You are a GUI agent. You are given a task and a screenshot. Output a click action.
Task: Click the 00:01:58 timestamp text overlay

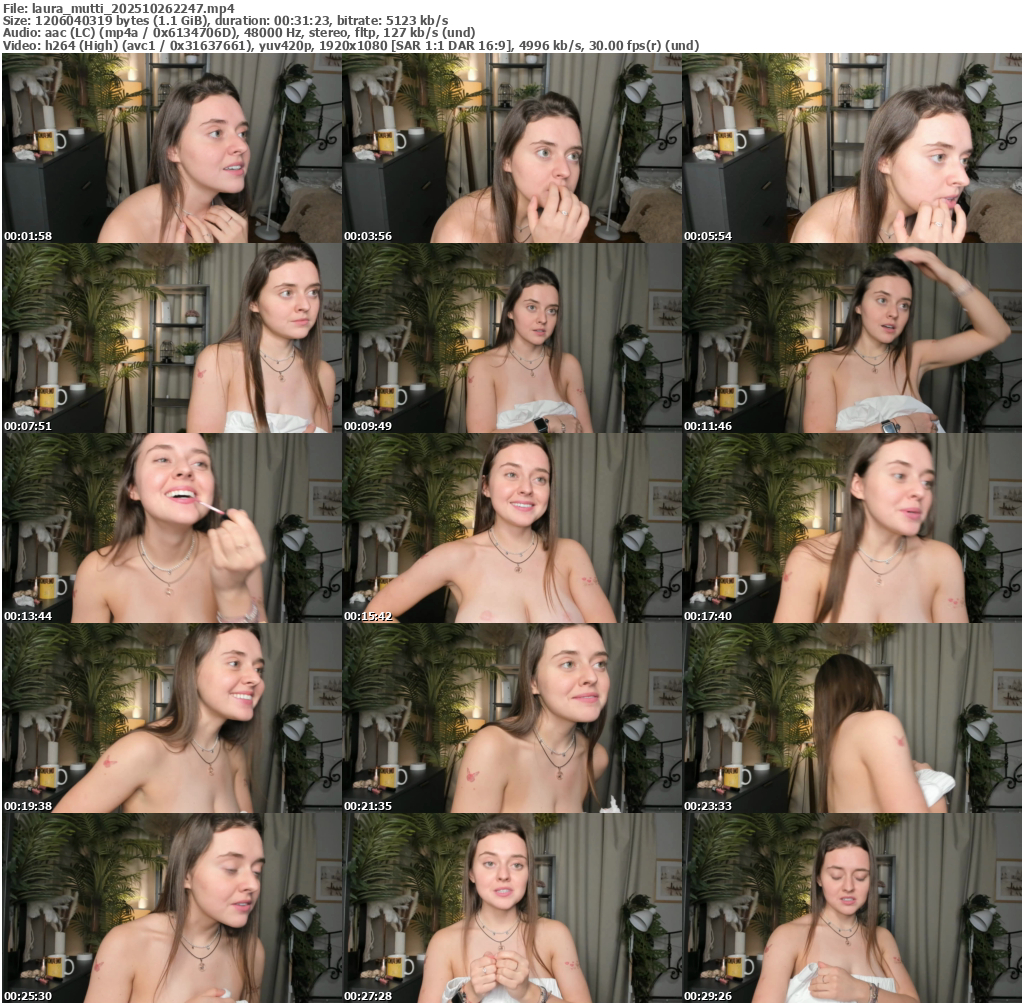pos(27,236)
